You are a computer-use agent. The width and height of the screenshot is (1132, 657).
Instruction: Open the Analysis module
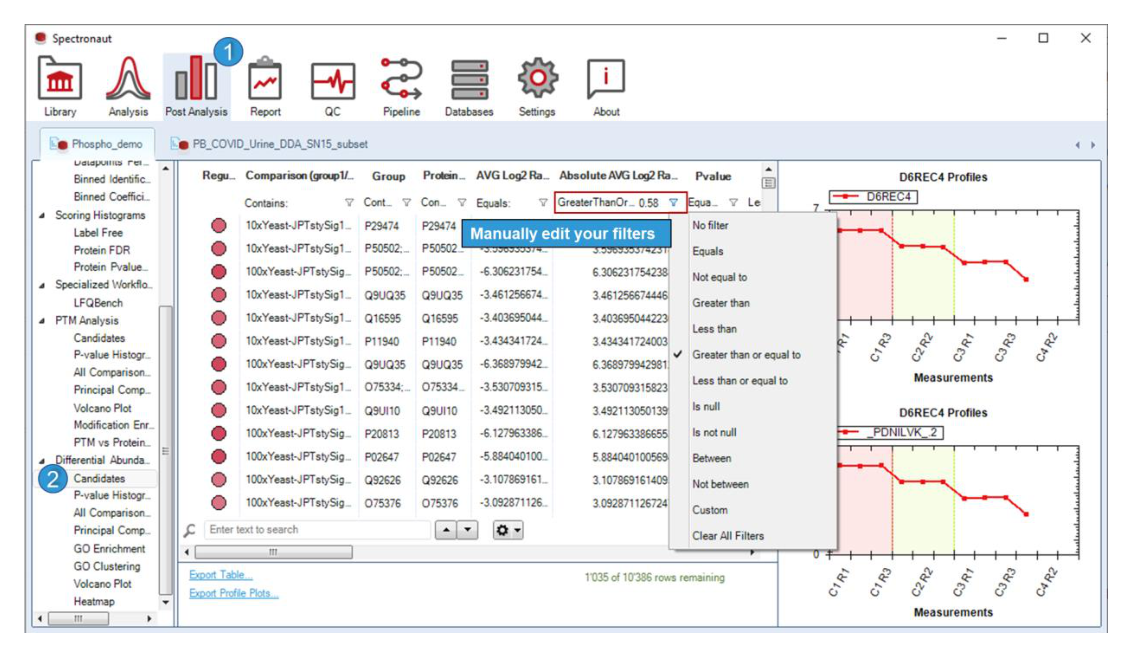click(128, 87)
